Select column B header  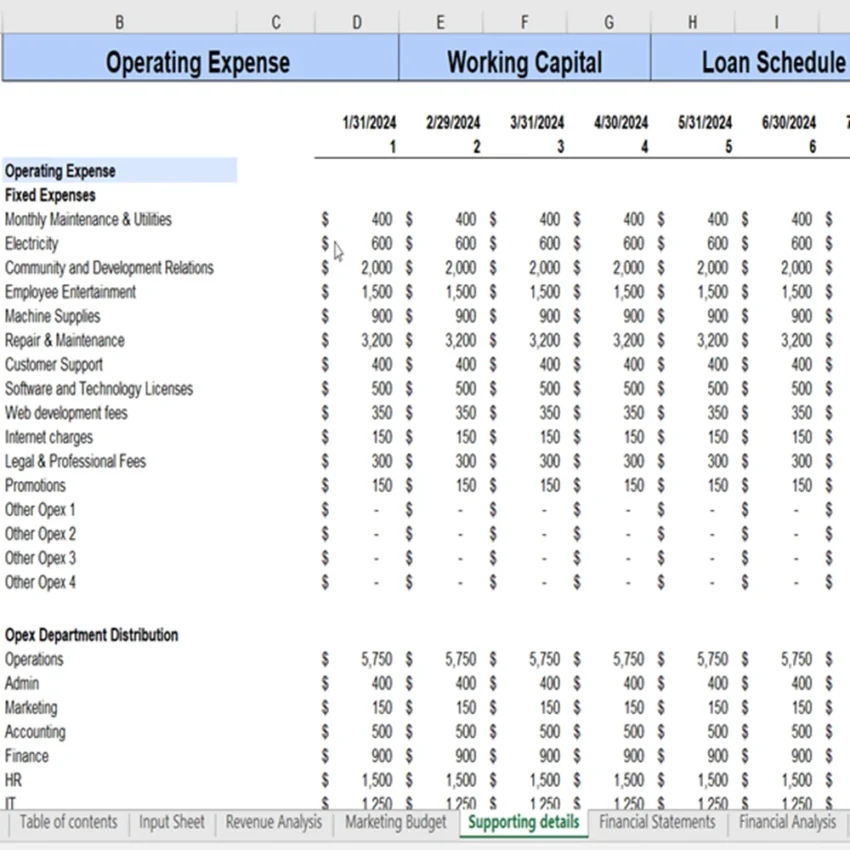click(119, 22)
